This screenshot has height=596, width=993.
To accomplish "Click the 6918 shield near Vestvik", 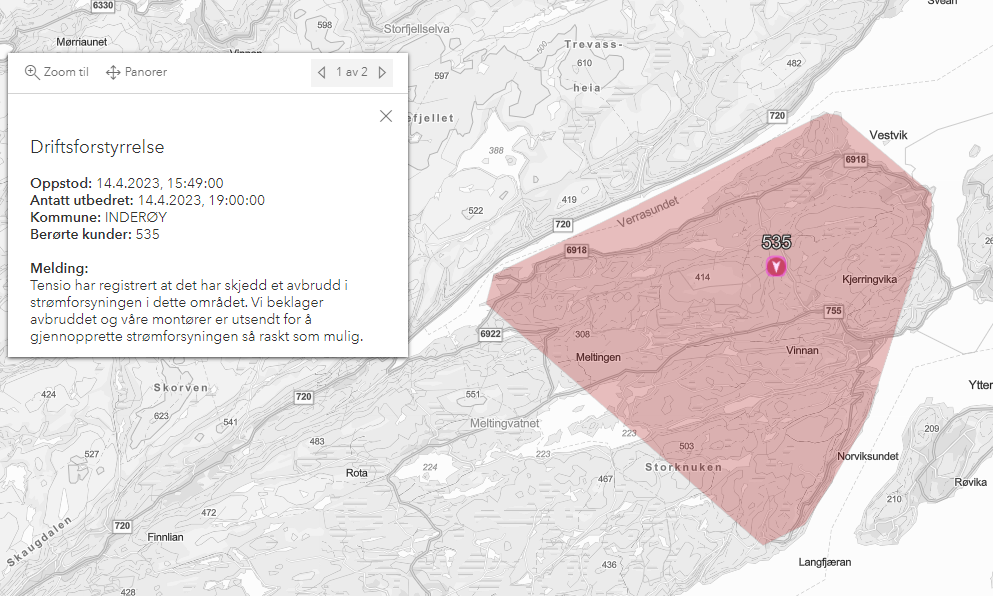I will pos(855,160).
